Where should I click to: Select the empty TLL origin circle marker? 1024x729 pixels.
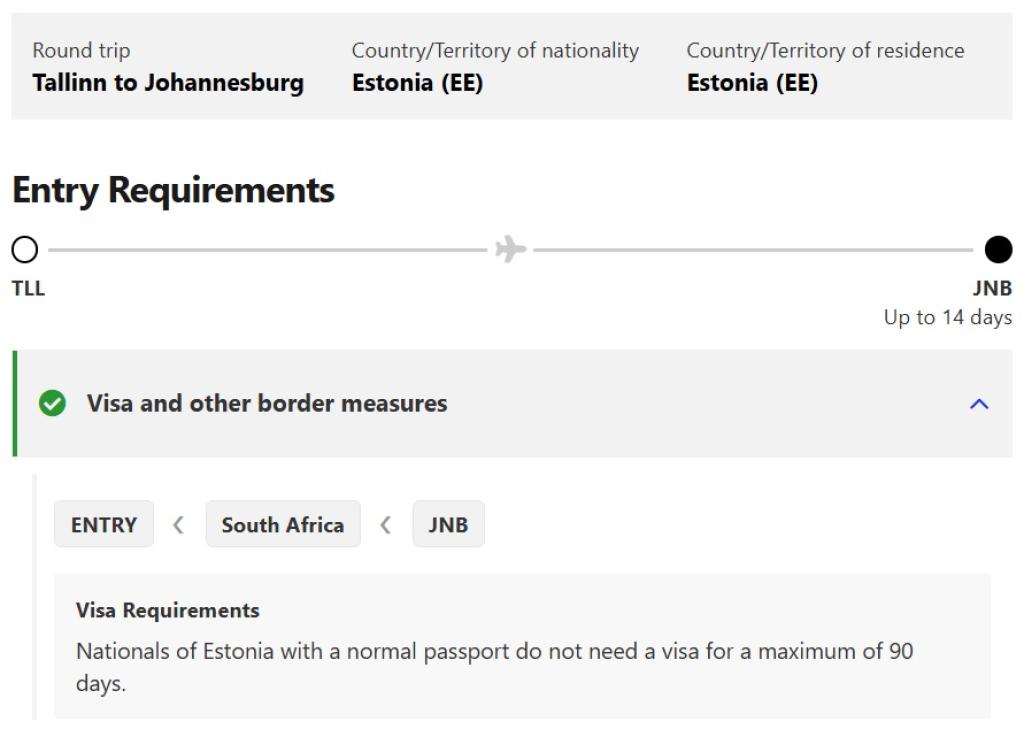[25, 249]
